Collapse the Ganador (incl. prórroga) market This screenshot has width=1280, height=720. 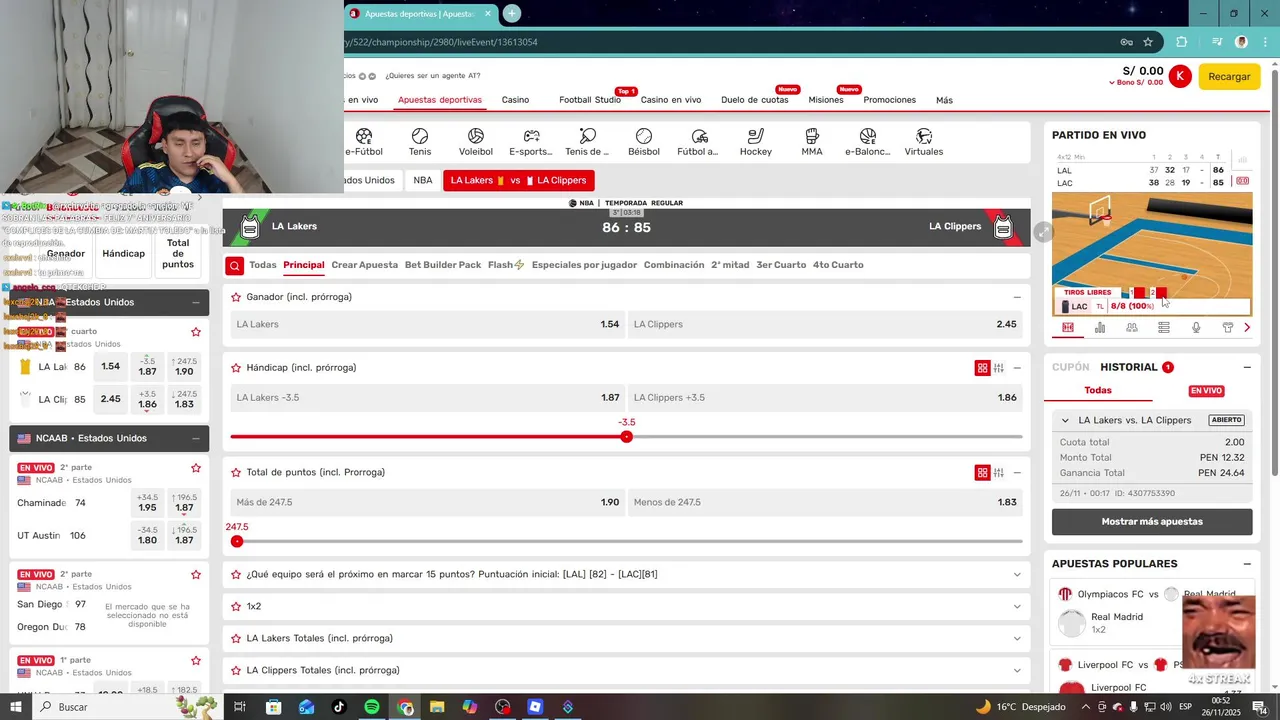point(1017,297)
